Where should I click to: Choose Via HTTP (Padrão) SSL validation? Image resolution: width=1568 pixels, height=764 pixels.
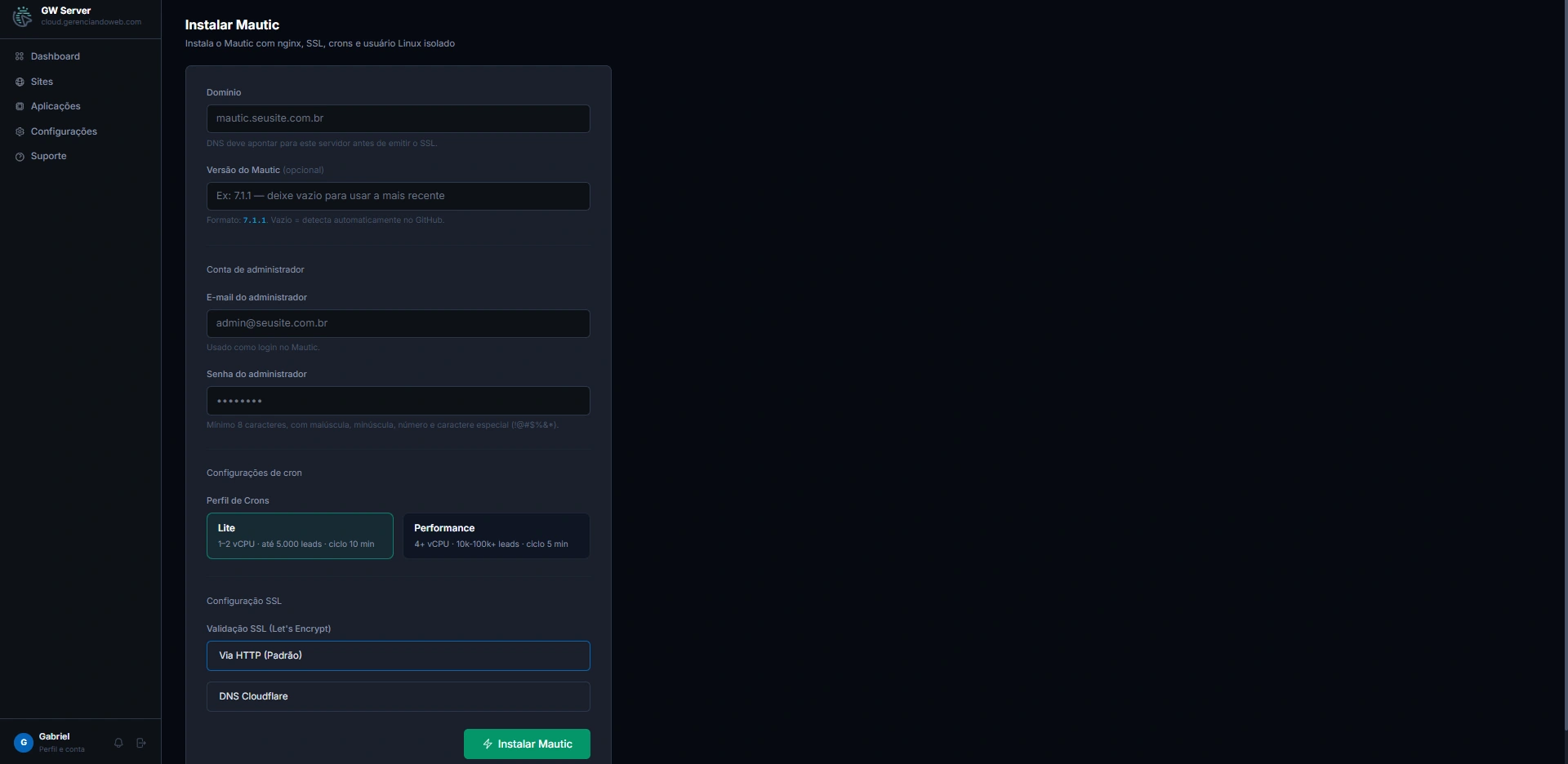tap(399, 655)
